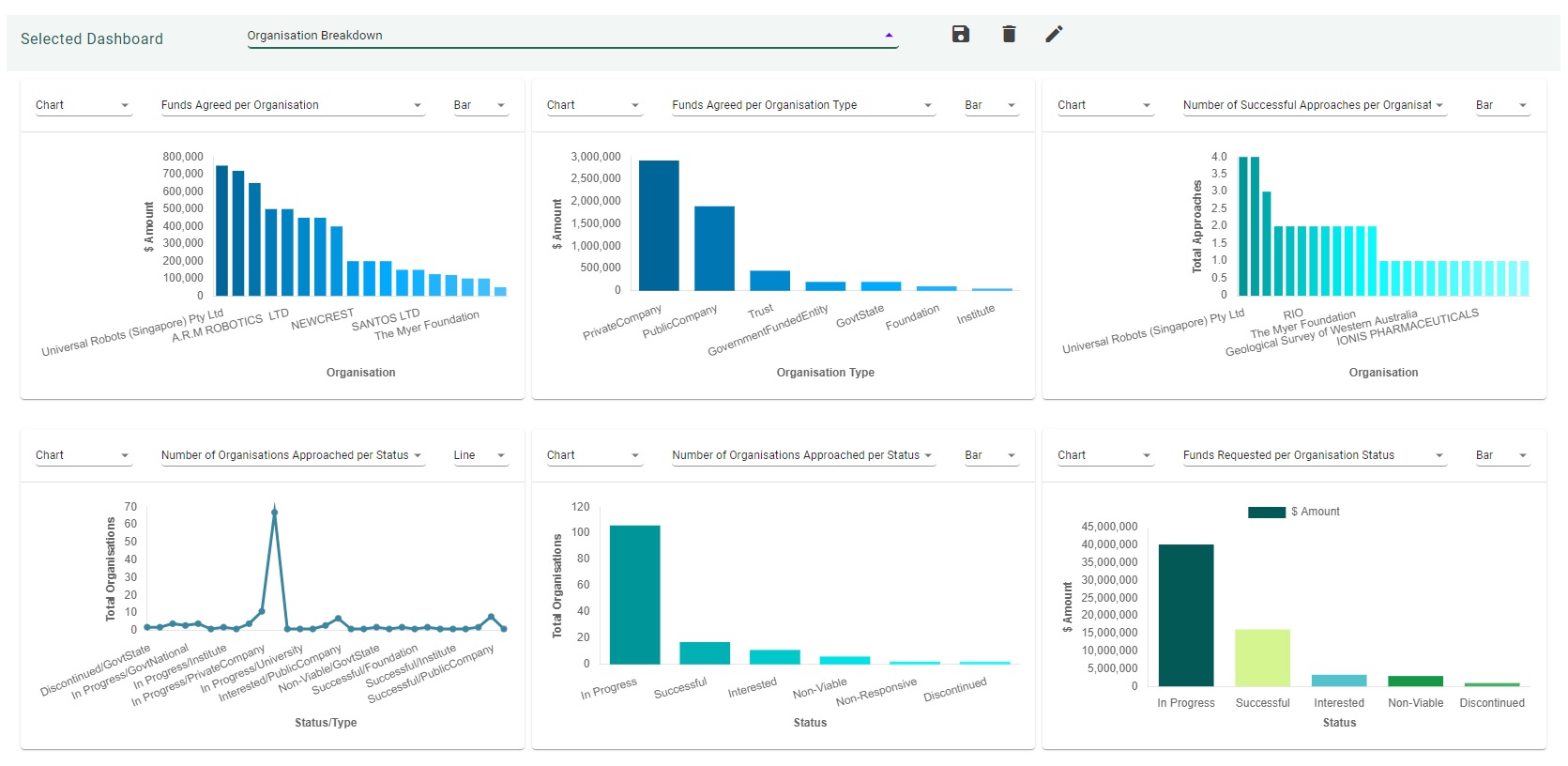Image resolution: width=1568 pixels, height=766 pixels.
Task: Click the save dashboard icon
Action: coord(960,35)
